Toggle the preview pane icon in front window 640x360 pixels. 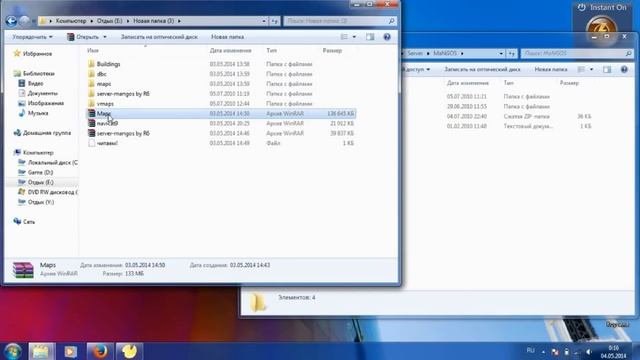[x=370, y=37]
